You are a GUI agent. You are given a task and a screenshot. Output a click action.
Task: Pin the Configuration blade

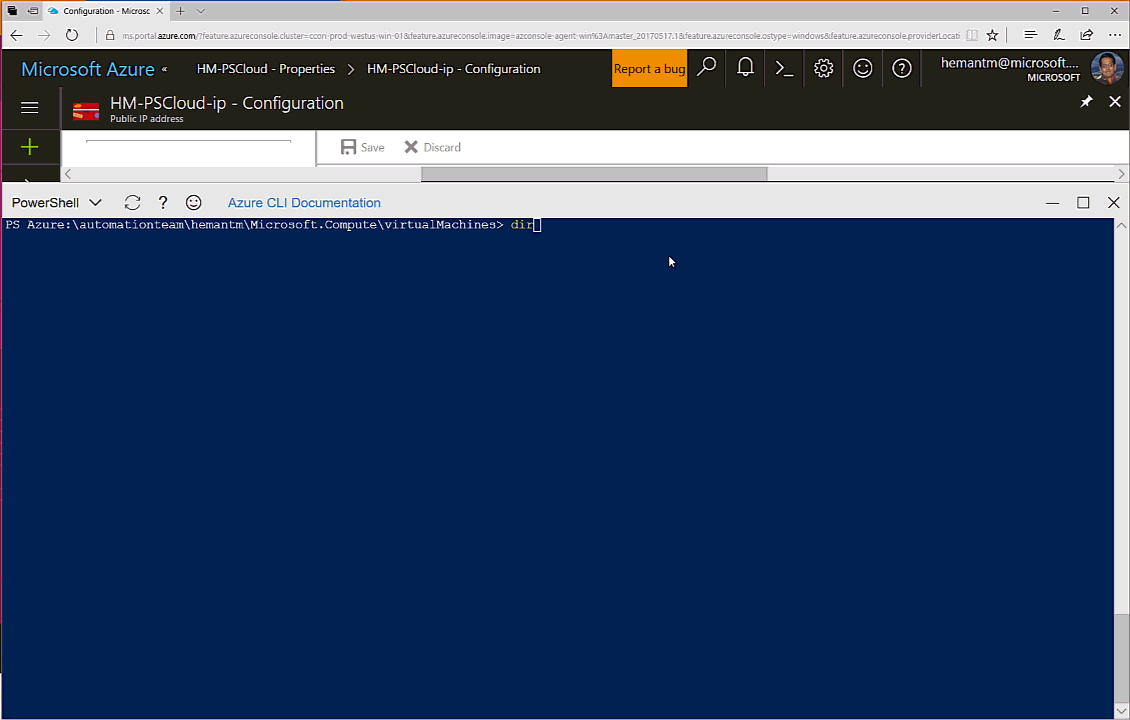[x=1086, y=102]
